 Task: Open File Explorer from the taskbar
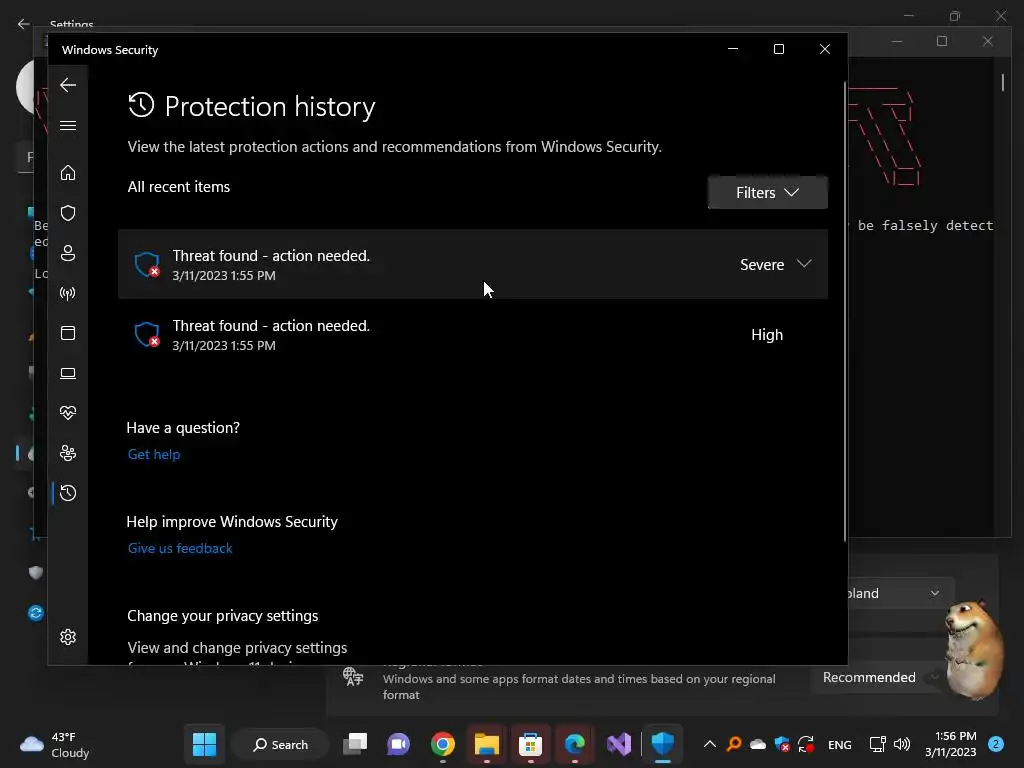(x=487, y=744)
